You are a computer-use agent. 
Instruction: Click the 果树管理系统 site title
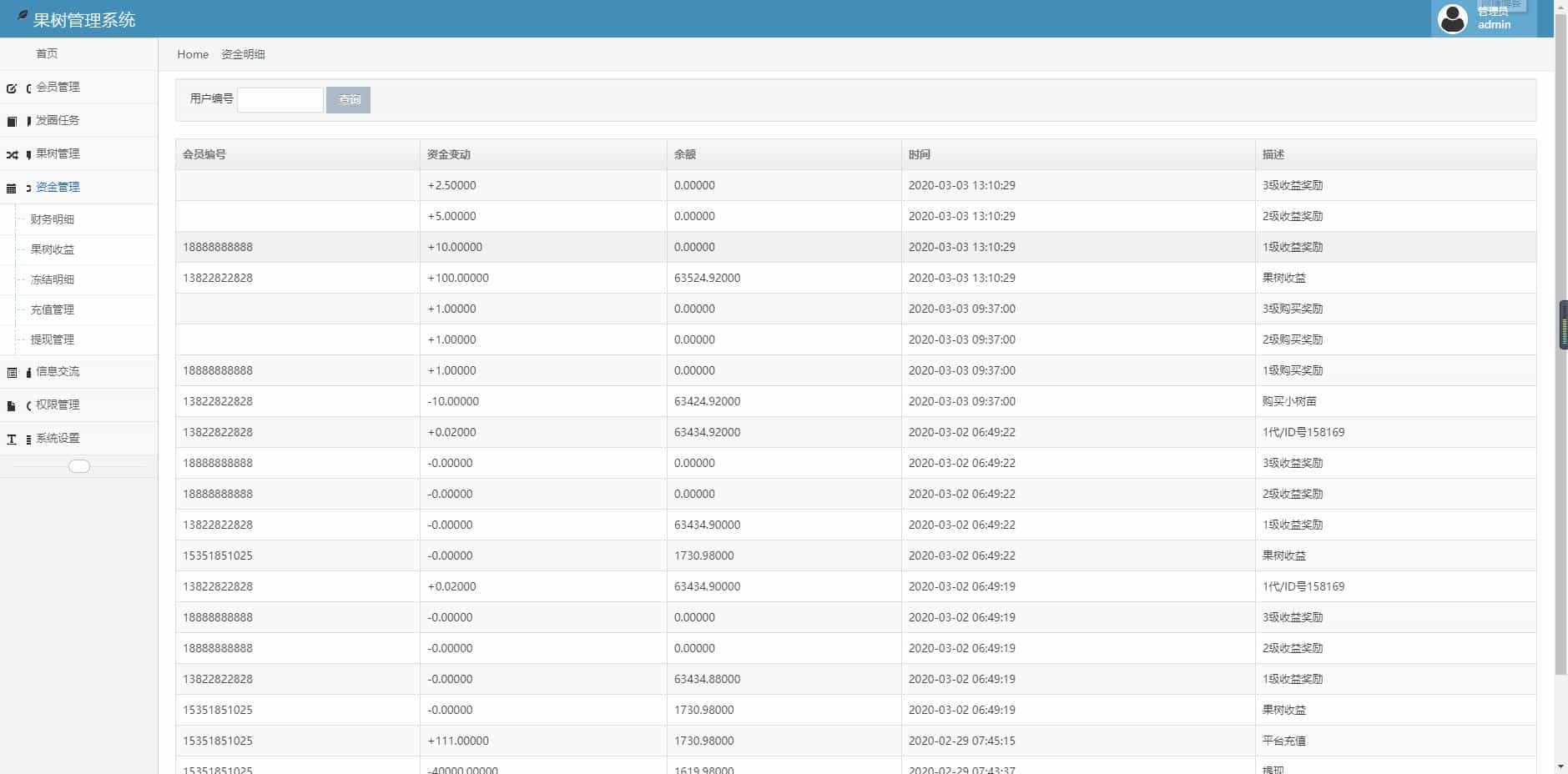click(x=84, y=20)
